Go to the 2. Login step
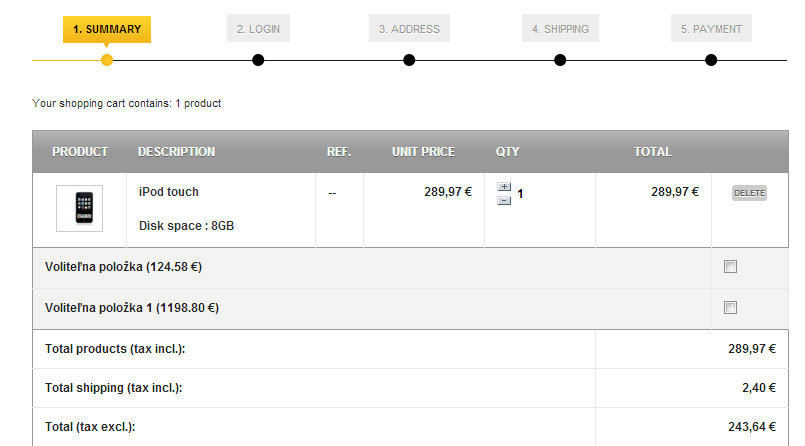The width and height of the screenshot is (805, 446). [258, 29]
